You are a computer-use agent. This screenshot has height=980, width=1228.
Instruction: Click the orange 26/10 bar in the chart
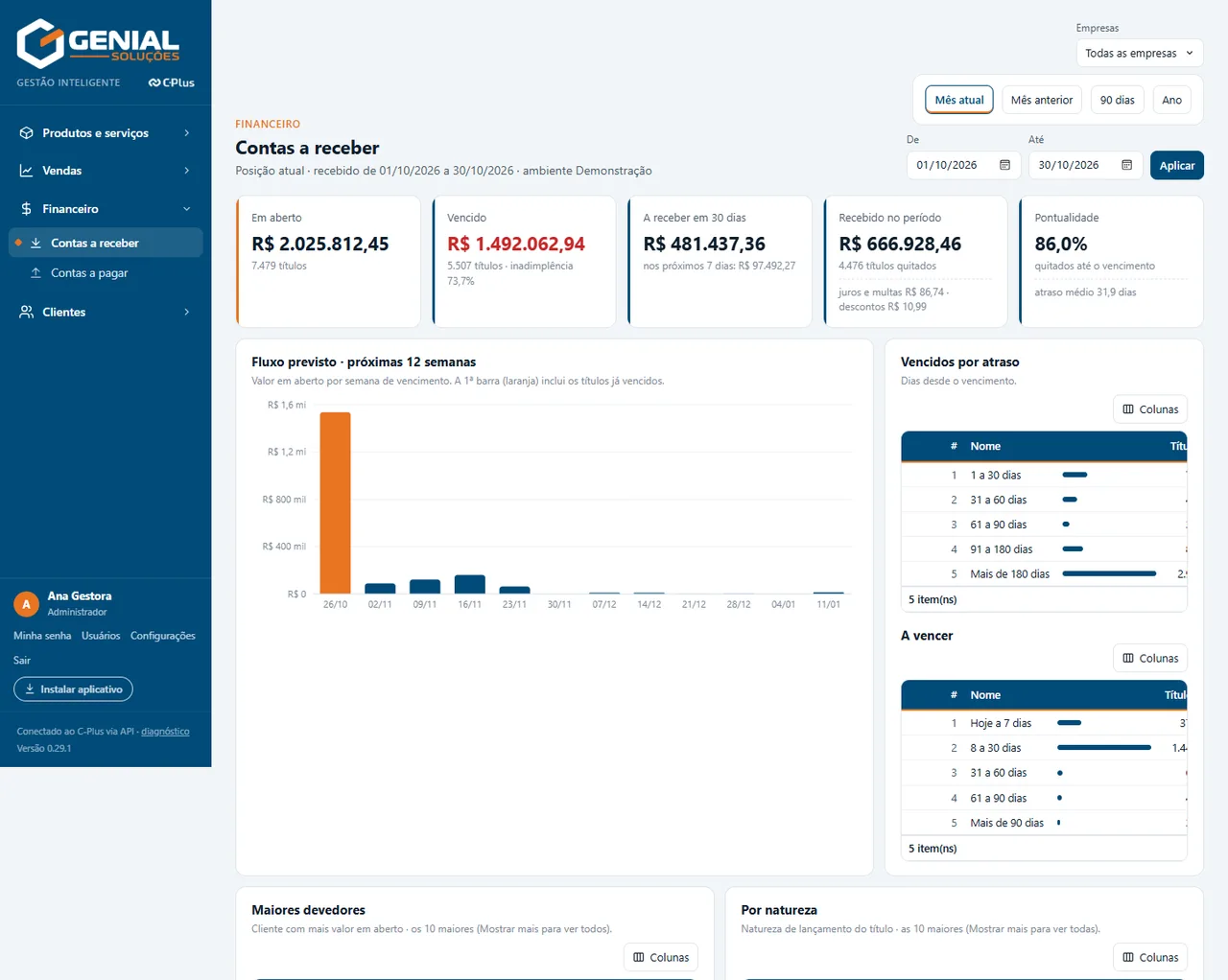[x=336, y=502]
